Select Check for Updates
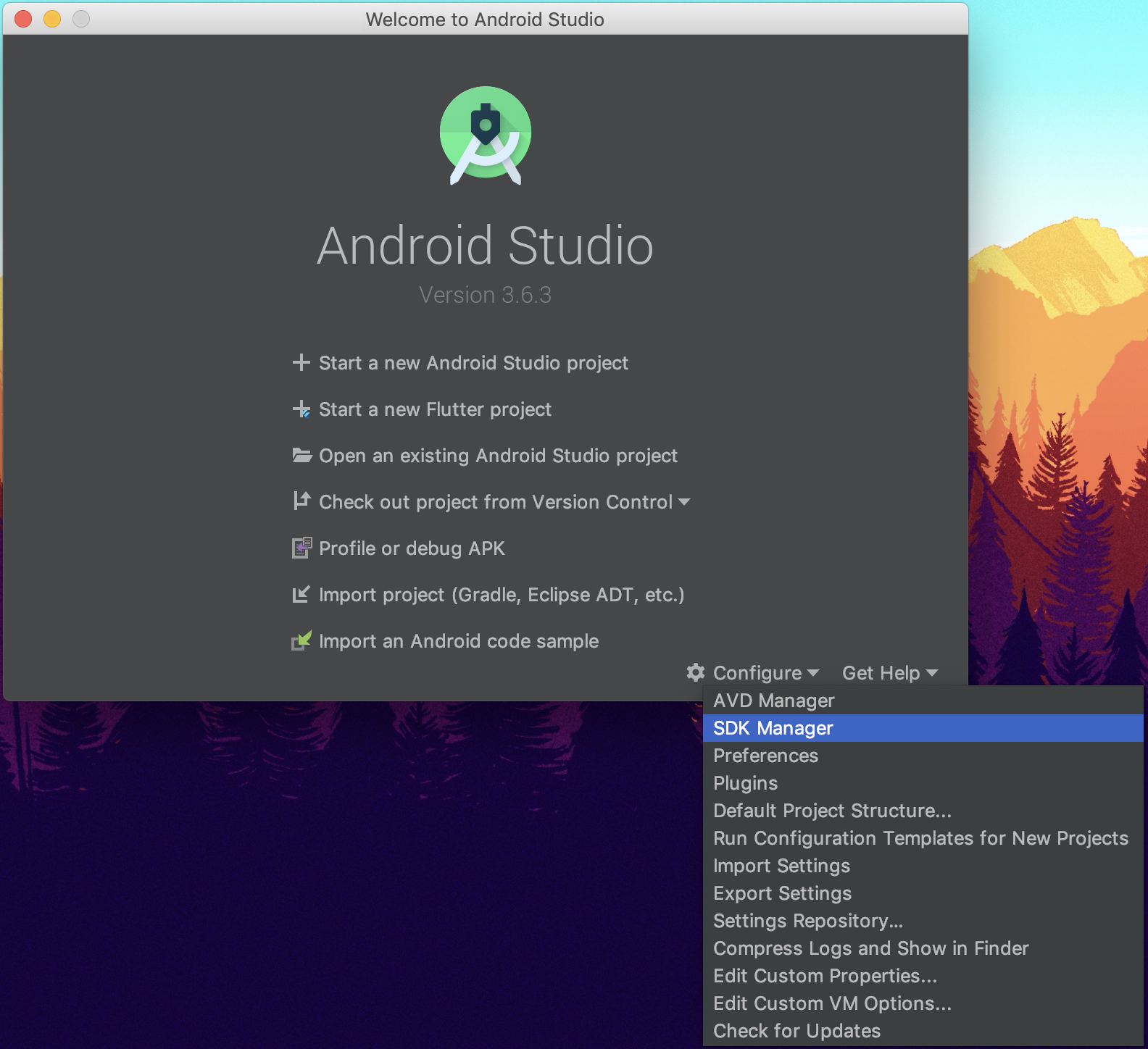Image resolution: width=1148 pixels, height=1049 pixels. click(x=923, y=1031)
